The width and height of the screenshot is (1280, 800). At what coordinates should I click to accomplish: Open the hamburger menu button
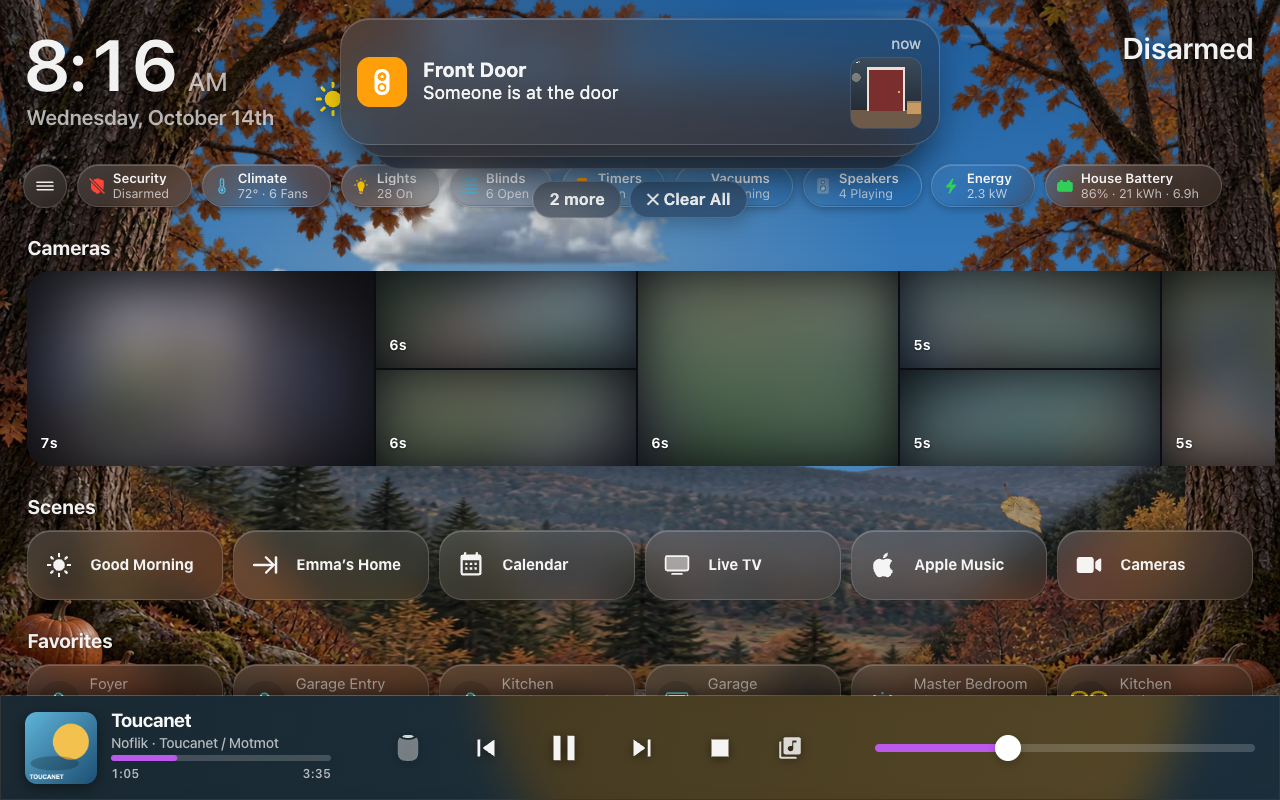[45, 186]
